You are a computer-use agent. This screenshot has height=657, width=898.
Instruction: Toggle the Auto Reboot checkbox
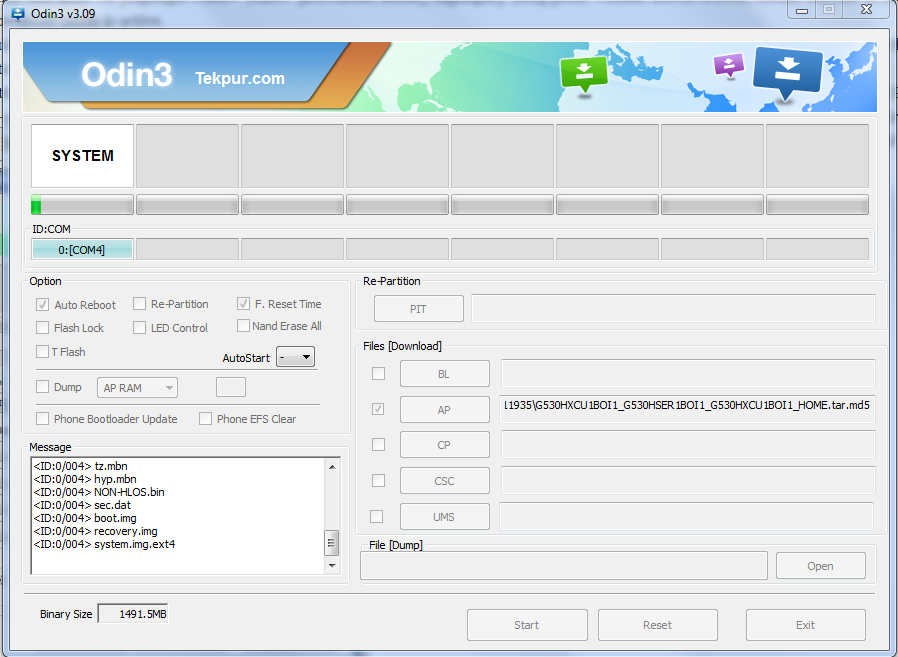(x=42, y=305)
